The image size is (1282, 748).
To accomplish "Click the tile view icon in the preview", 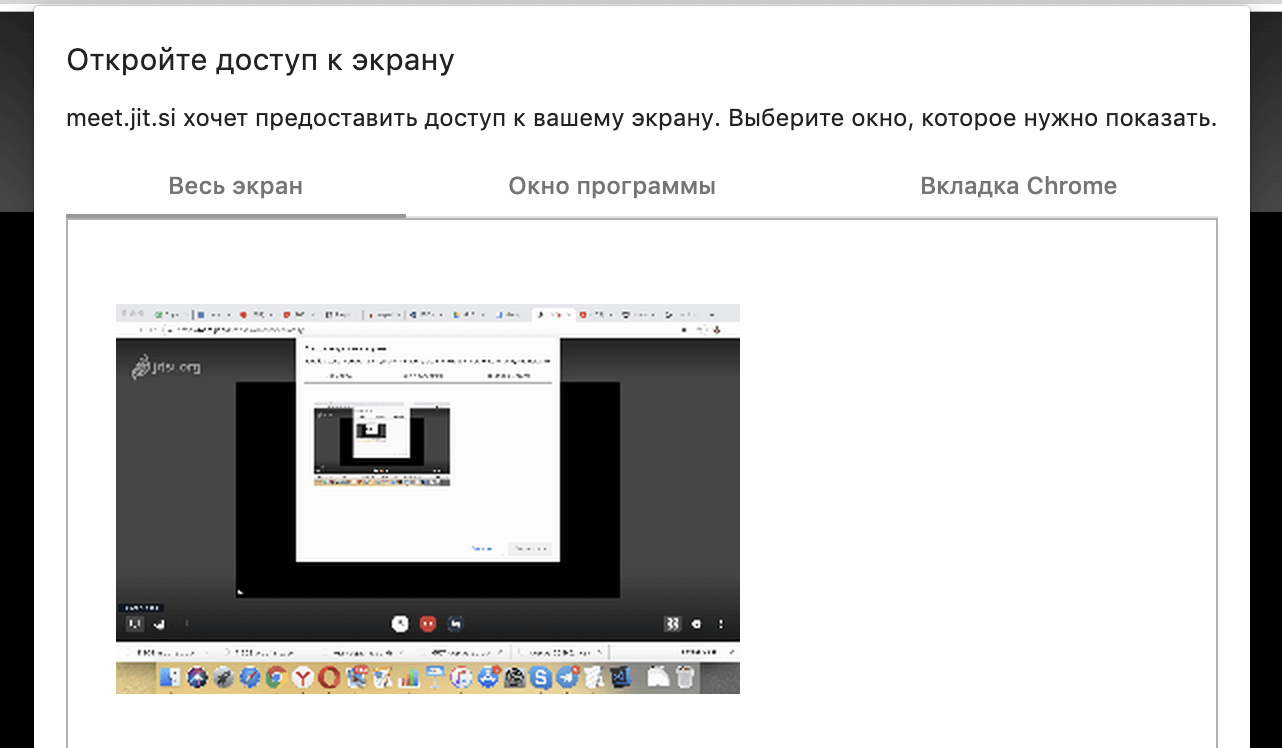I will [x=672, y=624].
